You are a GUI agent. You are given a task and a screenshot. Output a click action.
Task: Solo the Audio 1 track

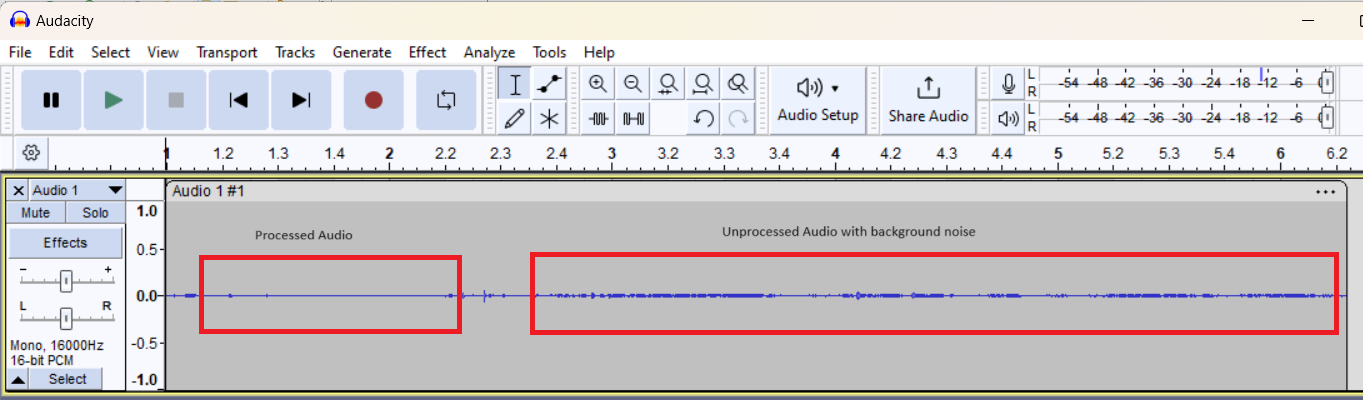click(95, 213)
